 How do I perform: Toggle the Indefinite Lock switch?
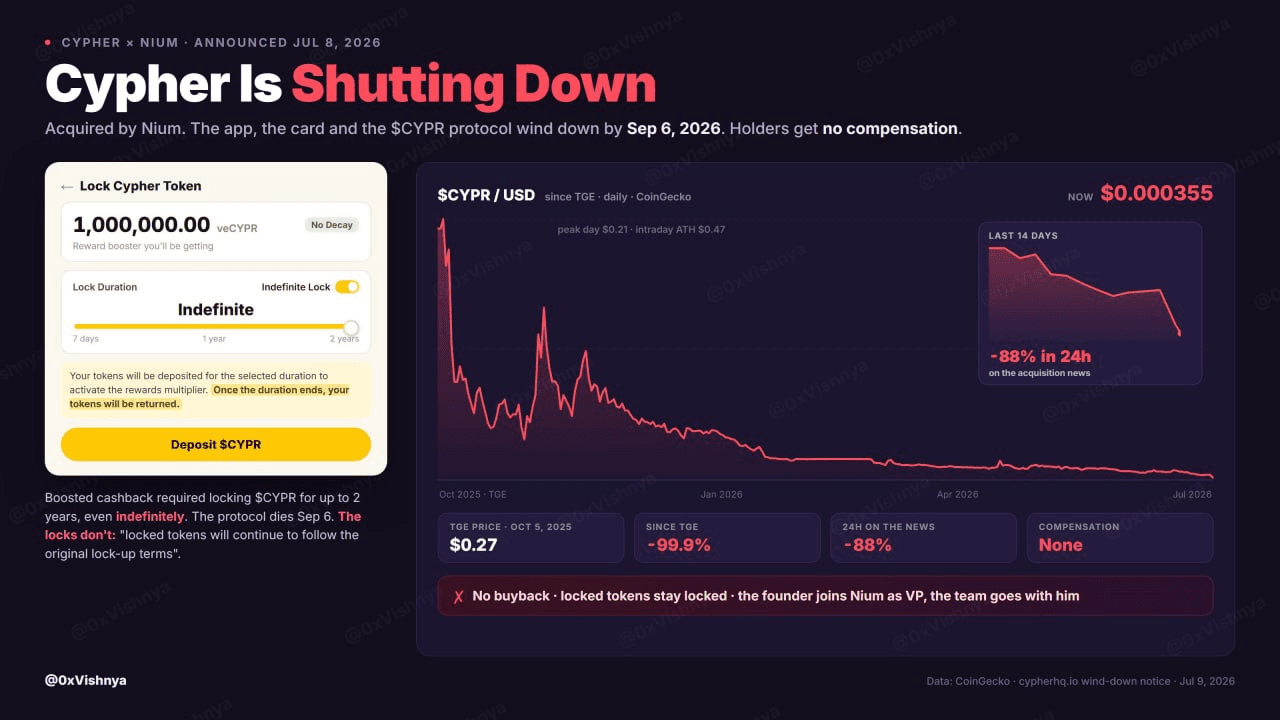347,287
